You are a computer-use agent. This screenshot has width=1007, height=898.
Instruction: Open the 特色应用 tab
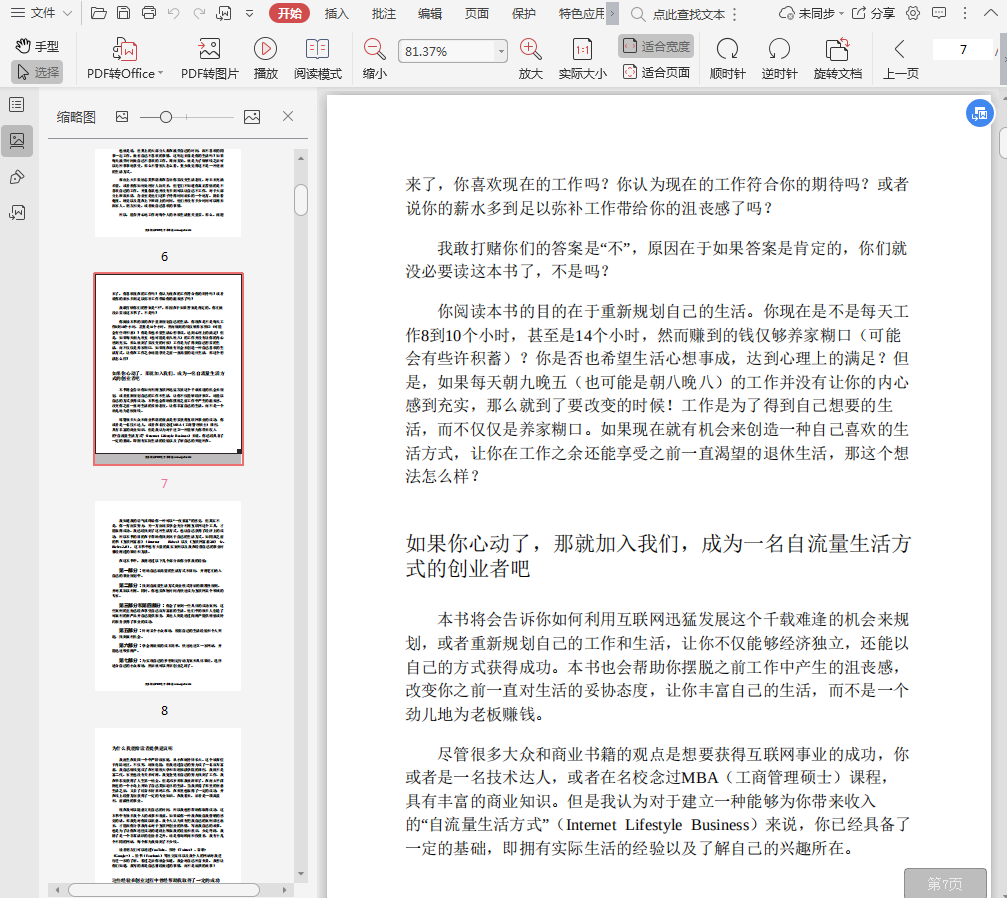click(581, 13)
